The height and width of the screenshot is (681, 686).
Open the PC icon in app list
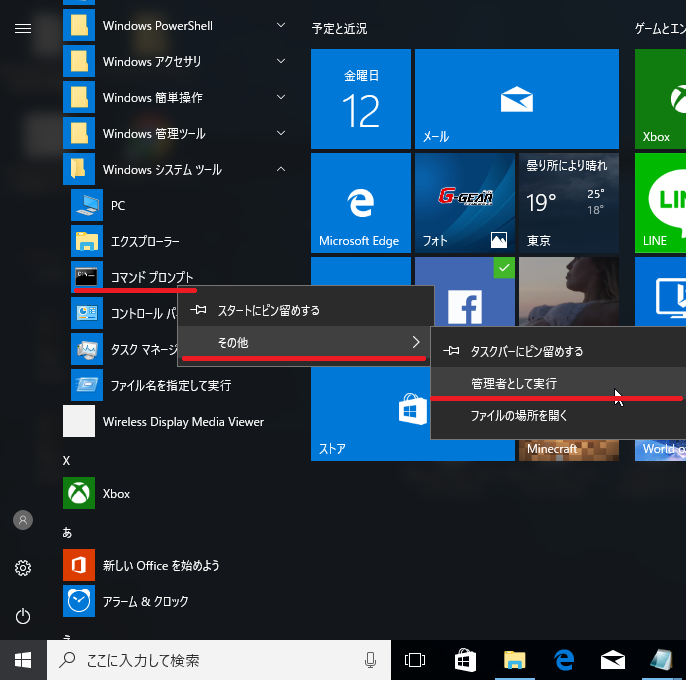87,205
